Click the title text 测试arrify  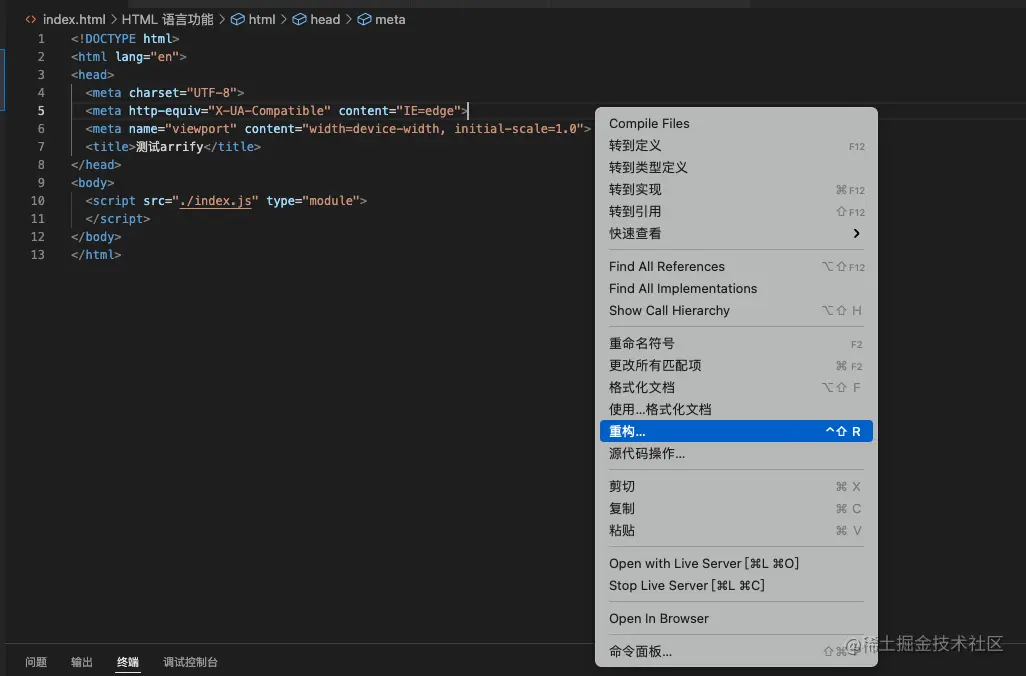169,147
